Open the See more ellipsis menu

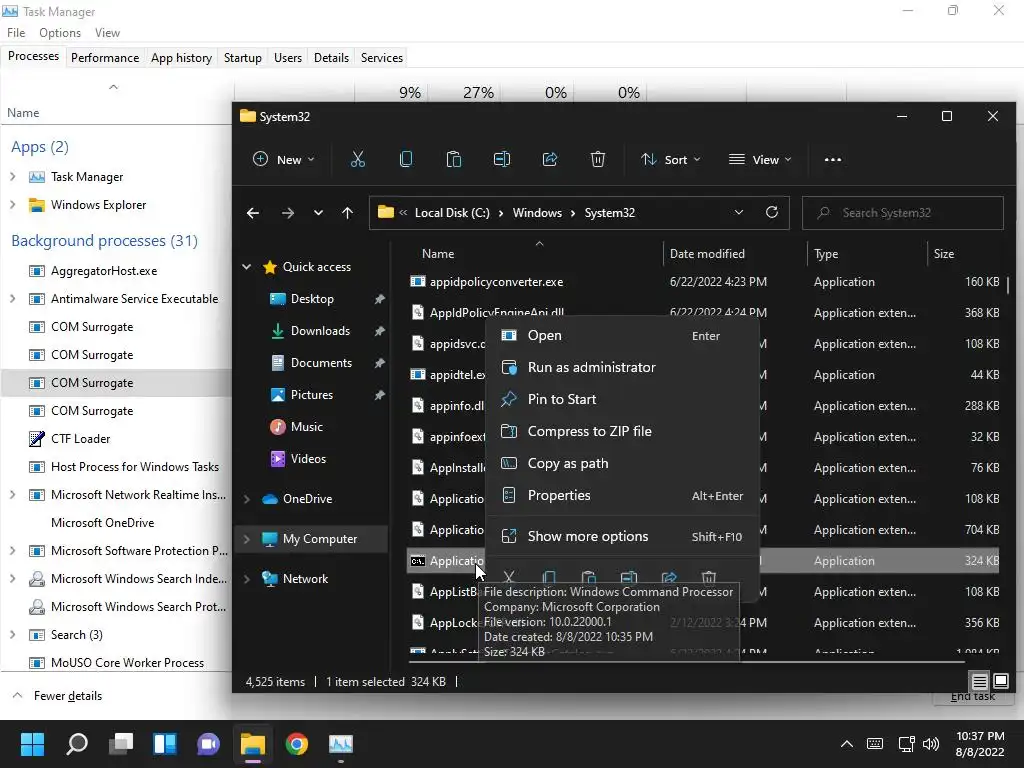pos(833,159)
